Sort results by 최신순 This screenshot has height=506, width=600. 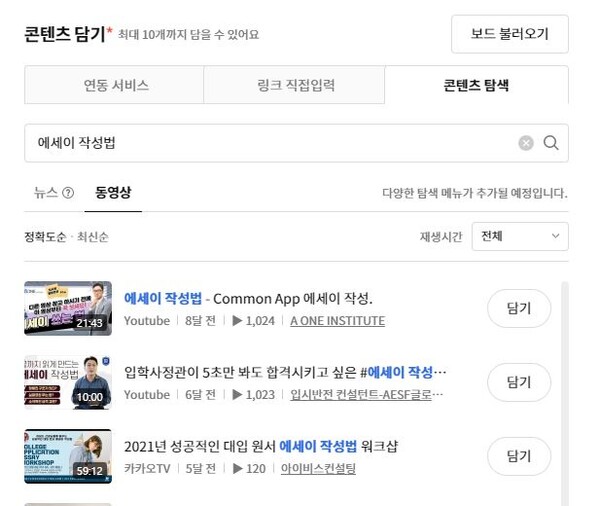[x=93, y=237]
